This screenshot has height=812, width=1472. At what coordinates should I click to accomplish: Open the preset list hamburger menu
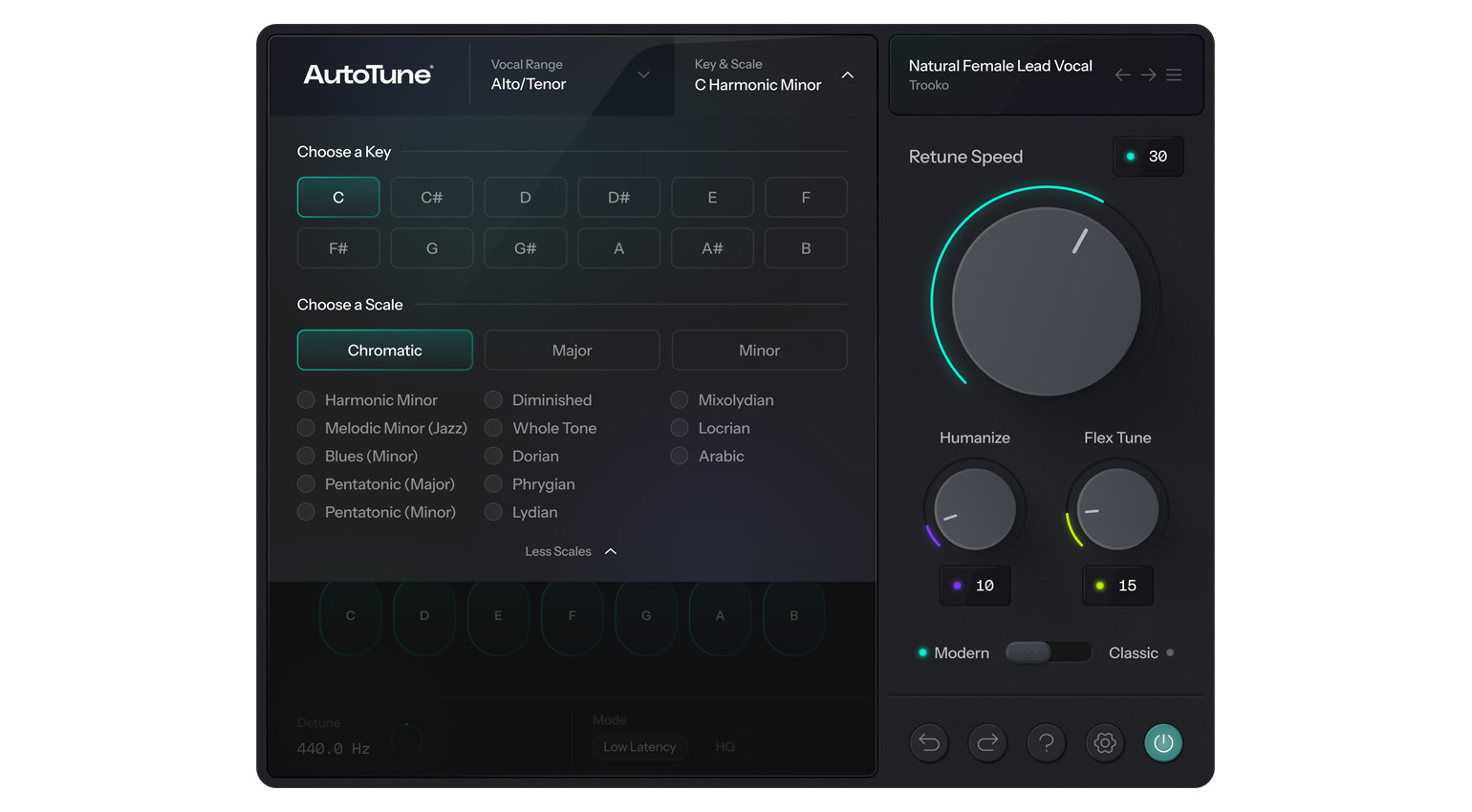coord(1174,75)
